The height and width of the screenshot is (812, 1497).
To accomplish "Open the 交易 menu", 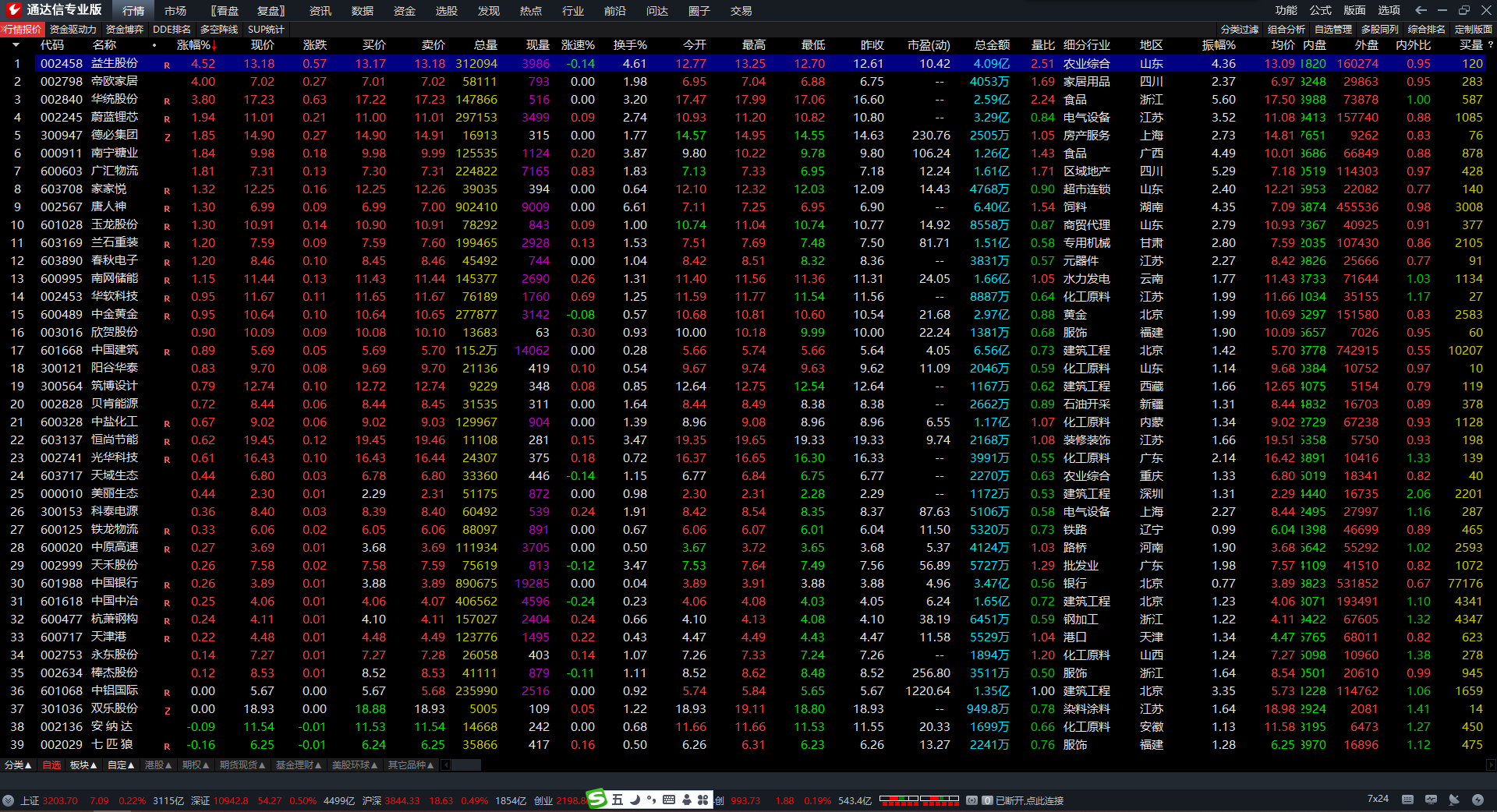I will point(741,11).
